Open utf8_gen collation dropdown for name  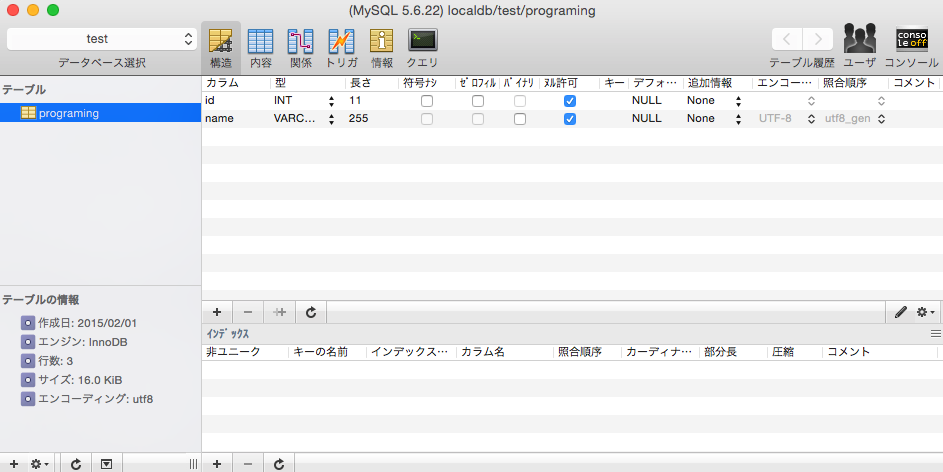click(x=881, y=119)
